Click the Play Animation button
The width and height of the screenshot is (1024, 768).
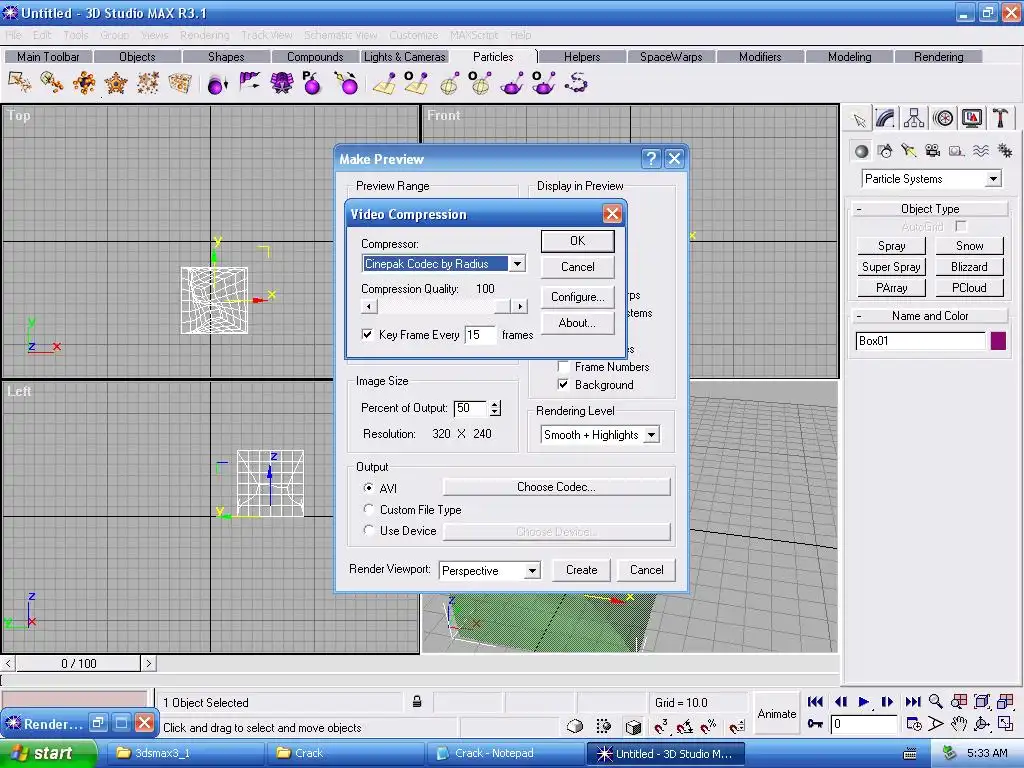pos(863,702)
